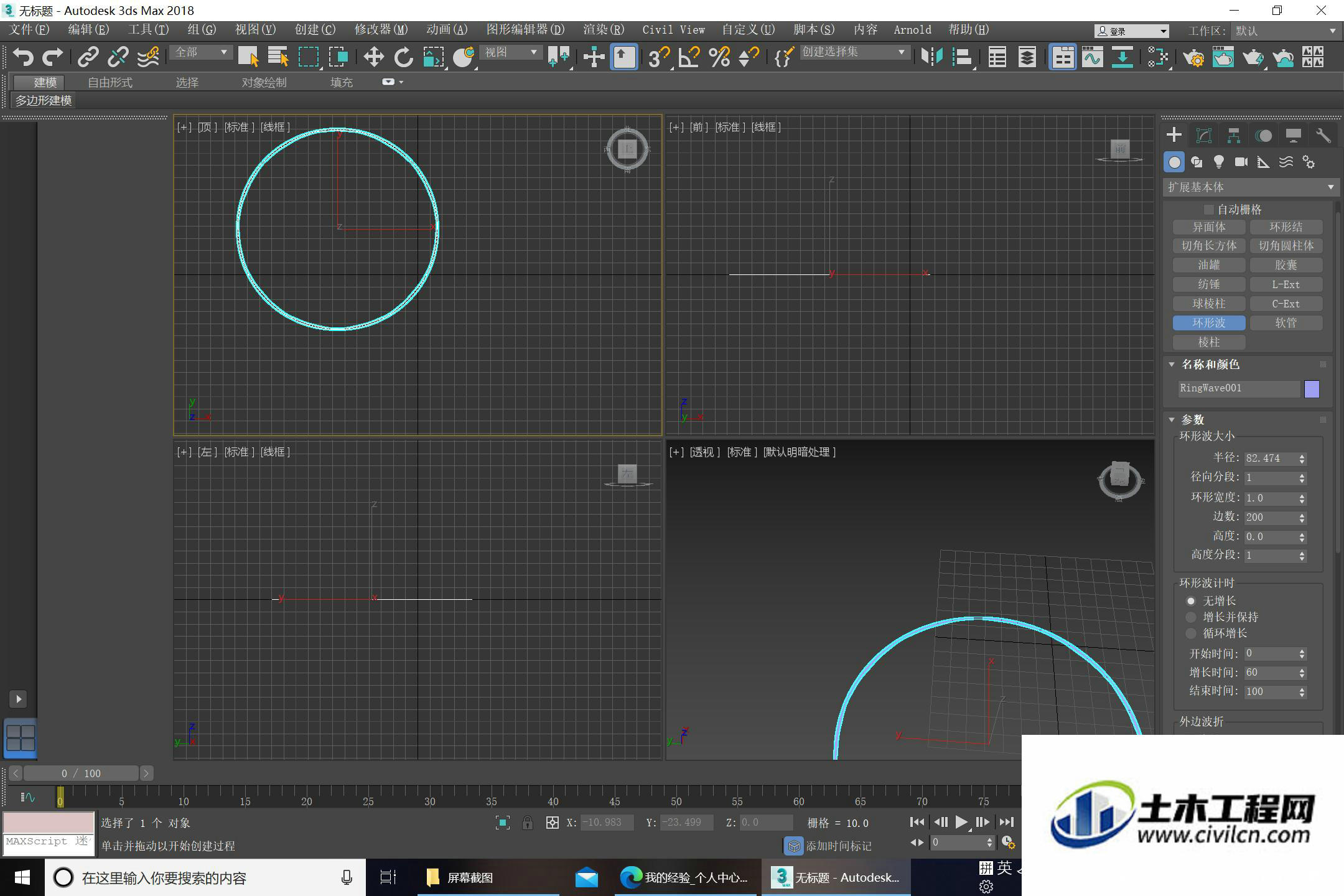The image size is (1344, 896).
Task: Open the Curve Editor icon
Action: [1093, 57]
